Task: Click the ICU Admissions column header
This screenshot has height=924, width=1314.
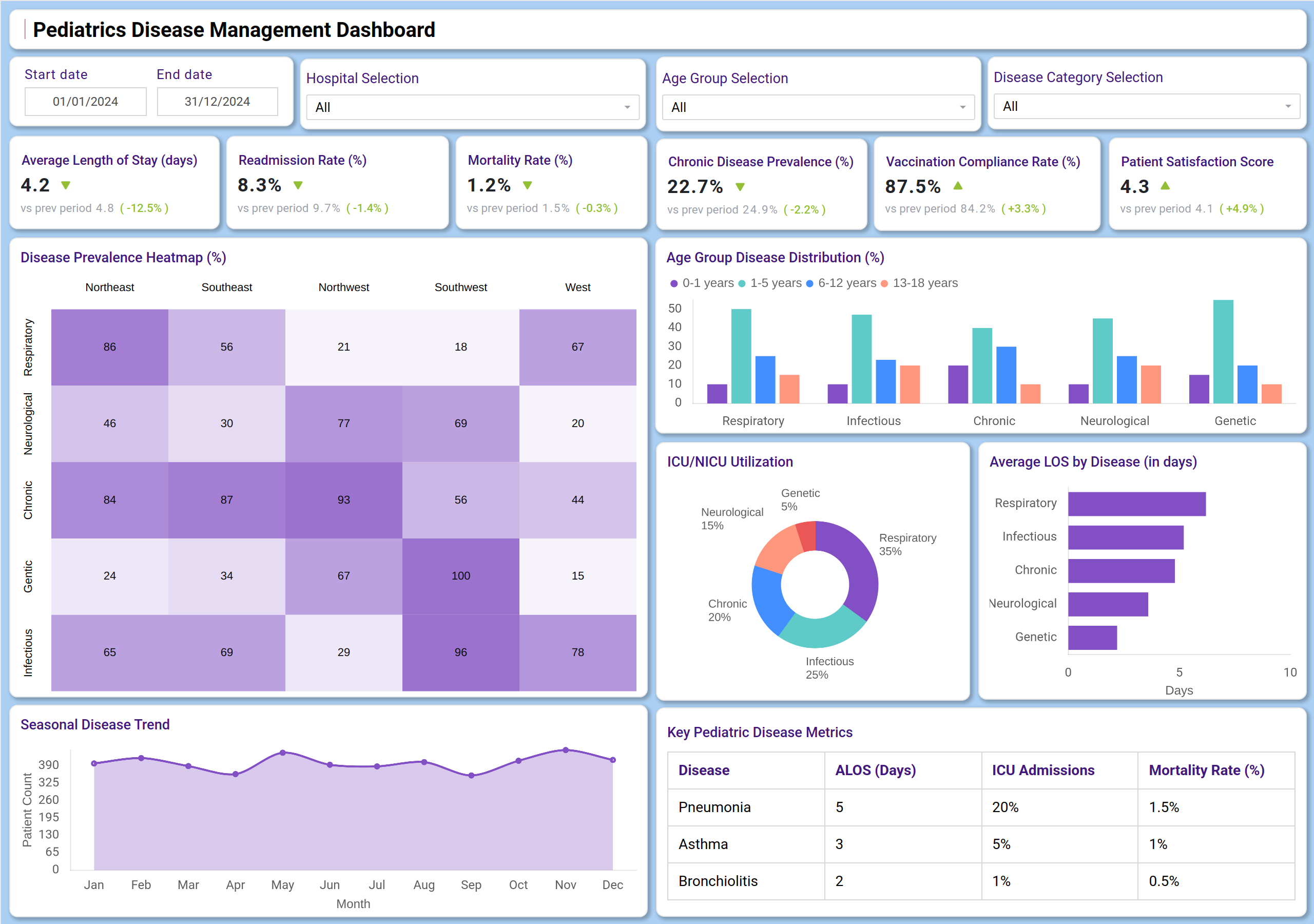Action: click(x=1060, y=771)
